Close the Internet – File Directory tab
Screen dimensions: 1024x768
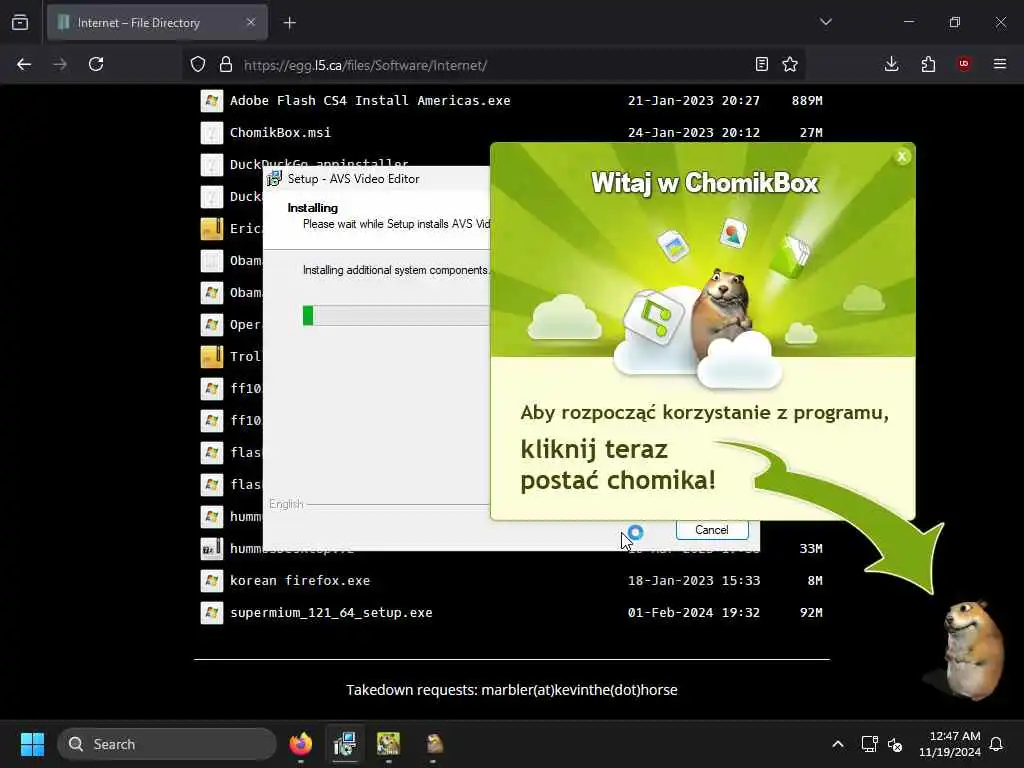pos(251,23)
